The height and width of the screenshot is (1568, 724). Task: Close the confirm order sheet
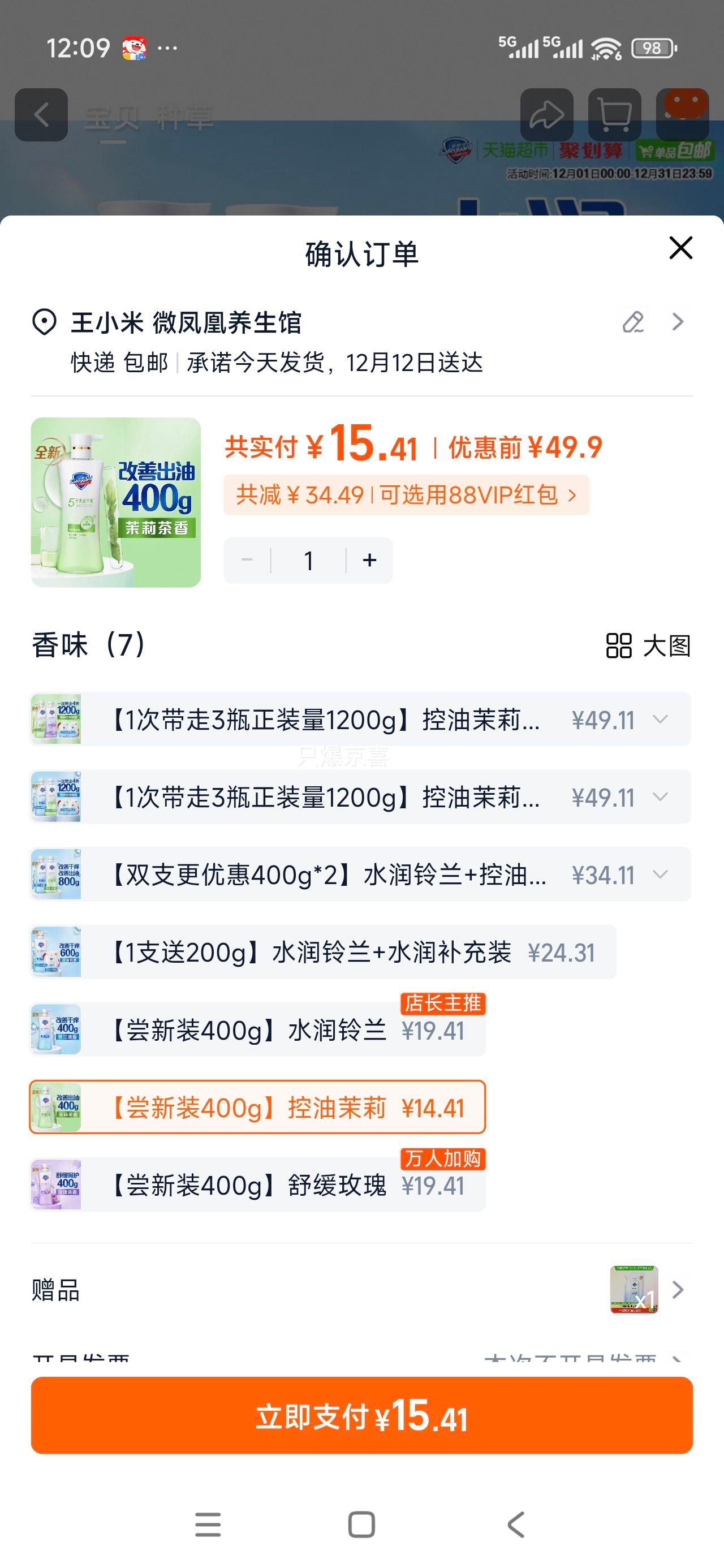pyautogui.click(x=680, y=248)
